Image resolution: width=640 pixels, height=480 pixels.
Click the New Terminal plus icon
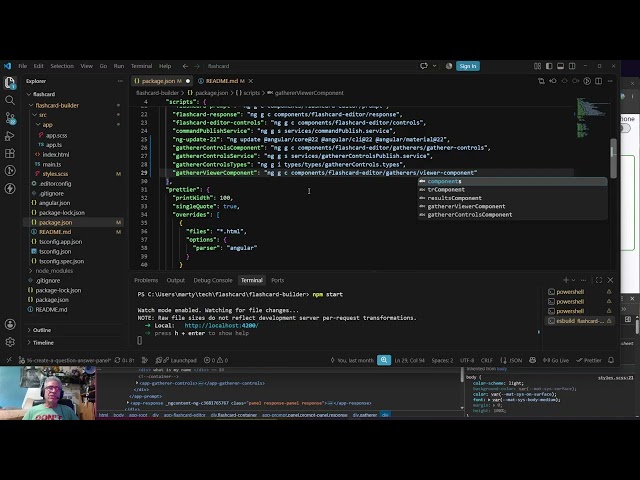tap(566, 280)
